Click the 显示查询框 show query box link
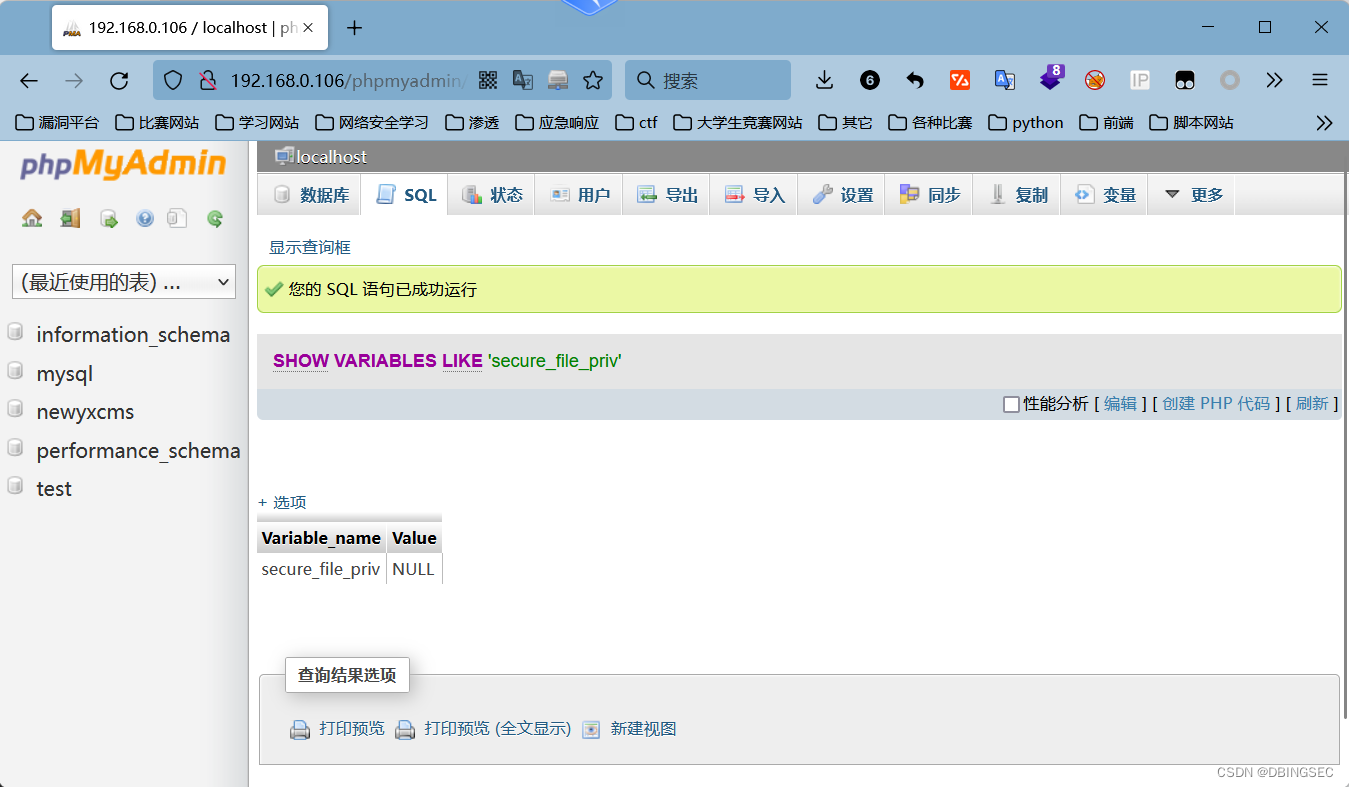Screen dimensions: 1349x787 [x=310, y=247]
